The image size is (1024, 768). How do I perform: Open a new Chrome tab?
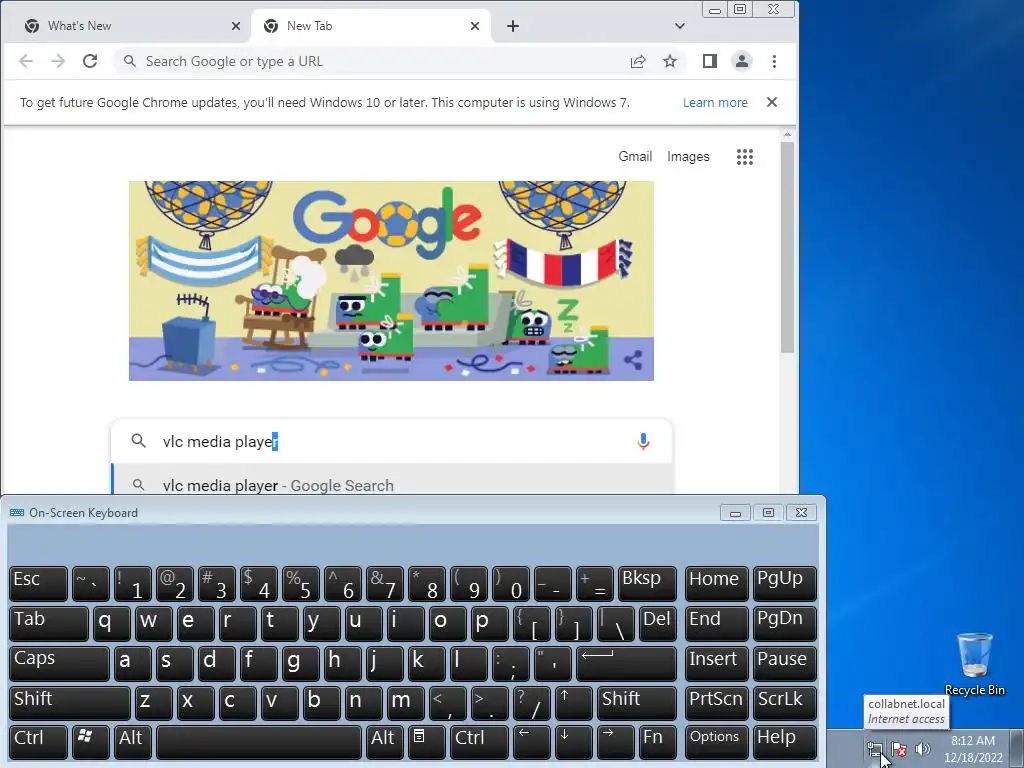[x=513, y=26]
